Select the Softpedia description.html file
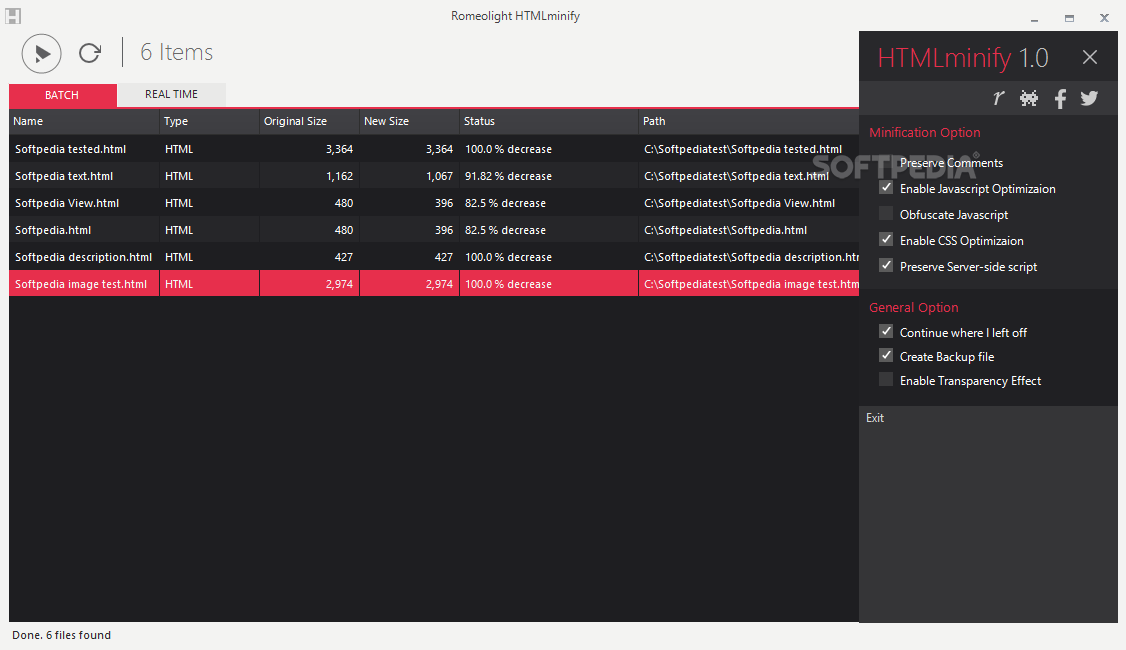The image size is (1126, 650). pyautogui.click(x=83, y=257)
